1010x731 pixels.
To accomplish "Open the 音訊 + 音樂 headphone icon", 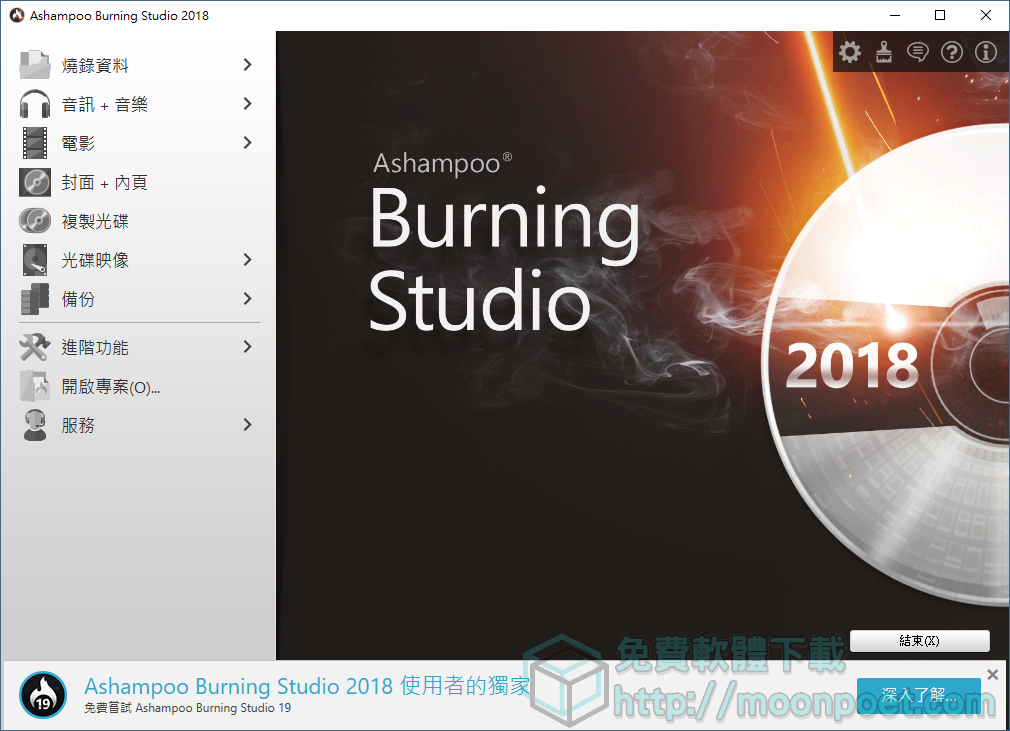I will 33,103.
